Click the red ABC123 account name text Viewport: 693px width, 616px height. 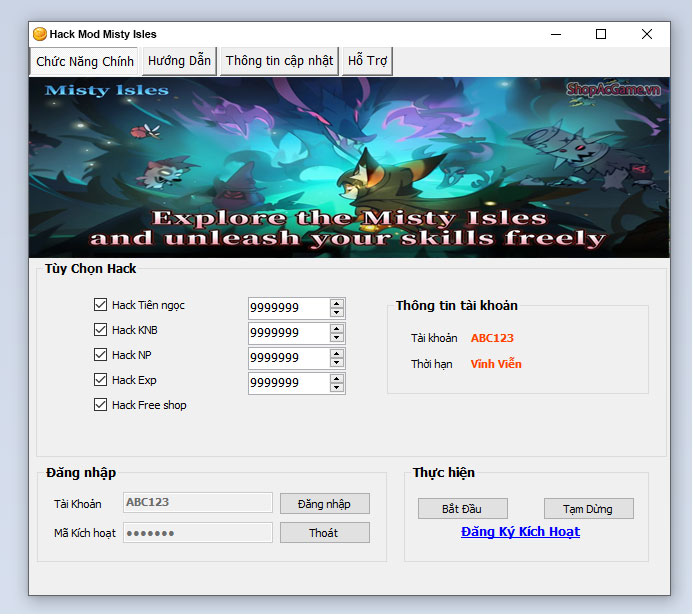coord(492,338)
